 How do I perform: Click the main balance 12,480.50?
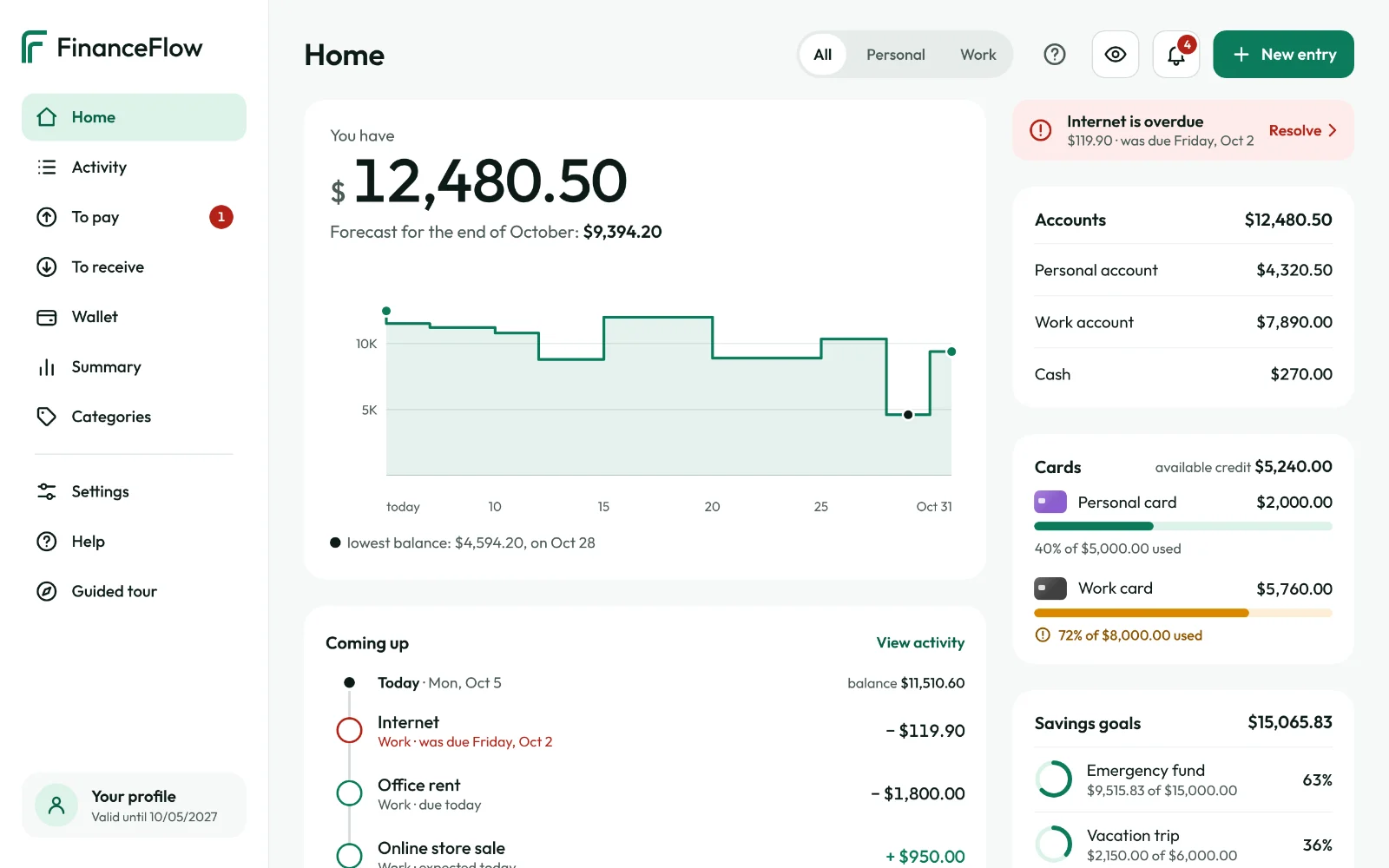click(x=490, y=181)
